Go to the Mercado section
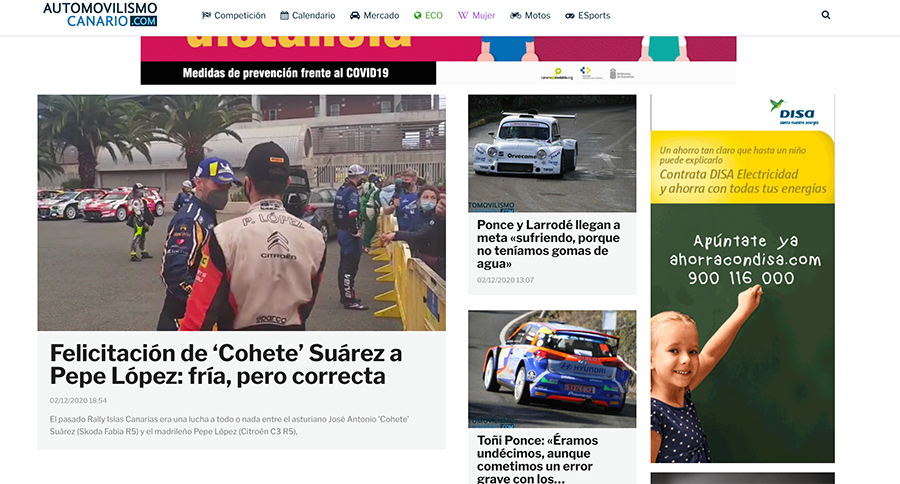This screenshot has height=484, width=900. (375, 16)
